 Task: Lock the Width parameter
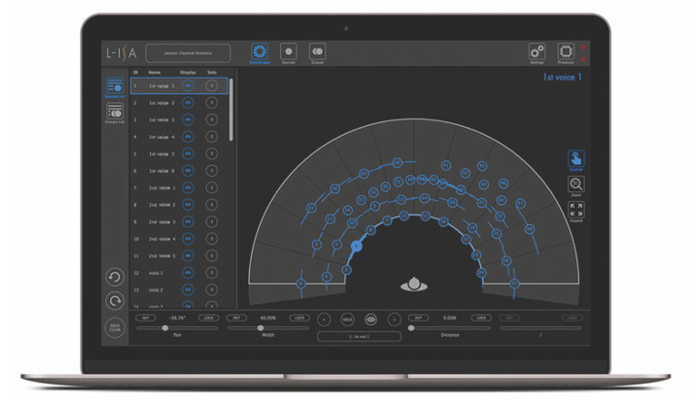299,318
